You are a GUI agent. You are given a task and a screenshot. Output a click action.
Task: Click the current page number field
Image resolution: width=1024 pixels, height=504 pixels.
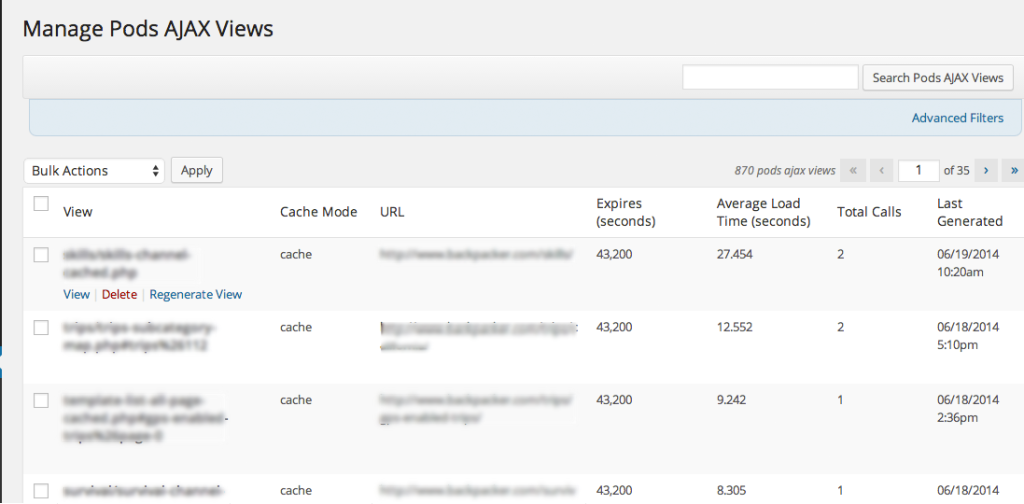coord(919,170)
